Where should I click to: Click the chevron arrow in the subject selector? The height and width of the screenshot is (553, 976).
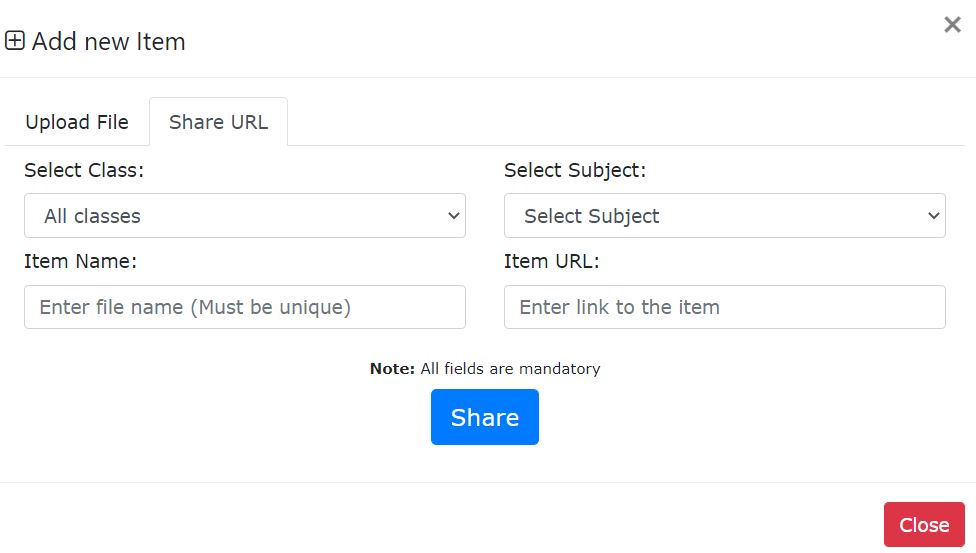(x=933, y=216)
